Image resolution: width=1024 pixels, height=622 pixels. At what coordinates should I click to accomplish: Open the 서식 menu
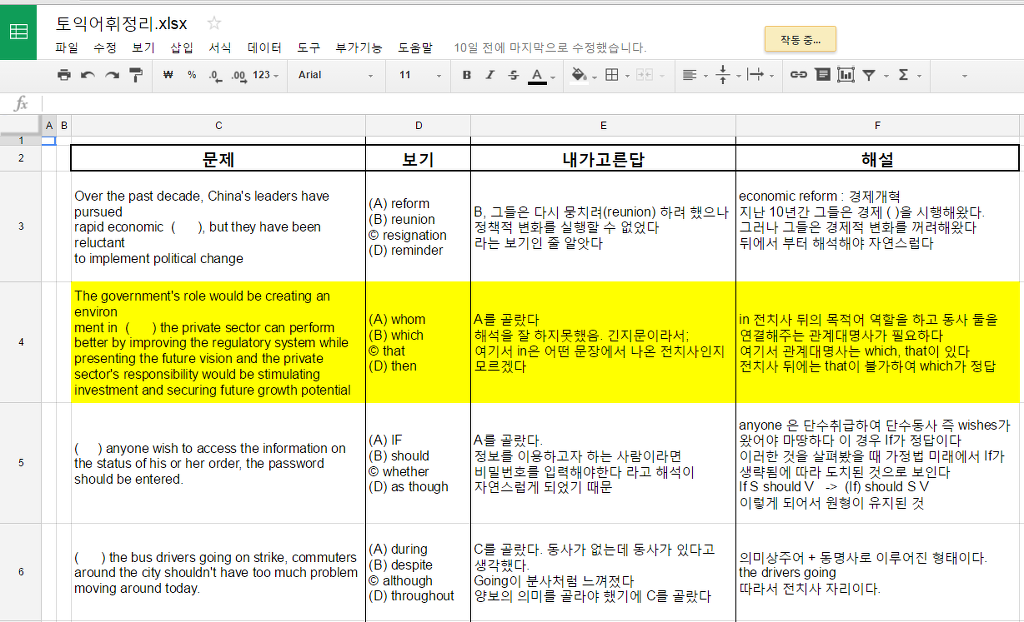pos(220,48)
